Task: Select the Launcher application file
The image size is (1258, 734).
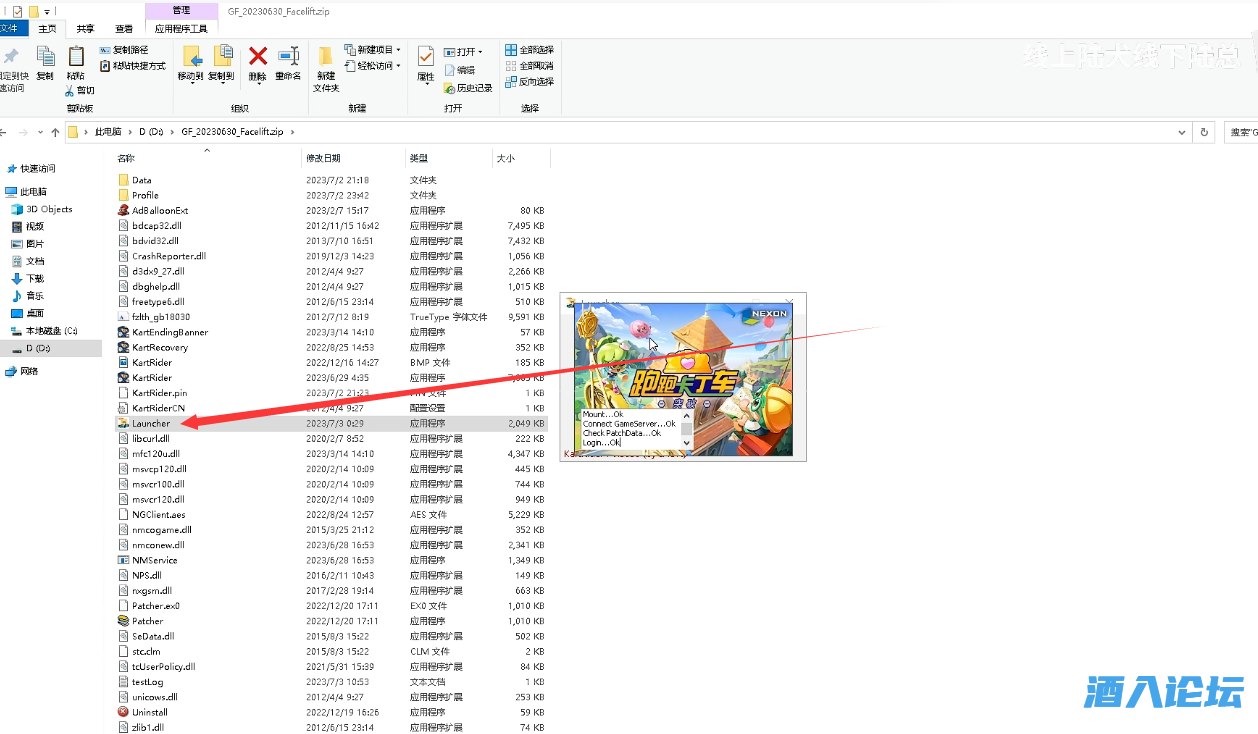Action: (151, 424)
